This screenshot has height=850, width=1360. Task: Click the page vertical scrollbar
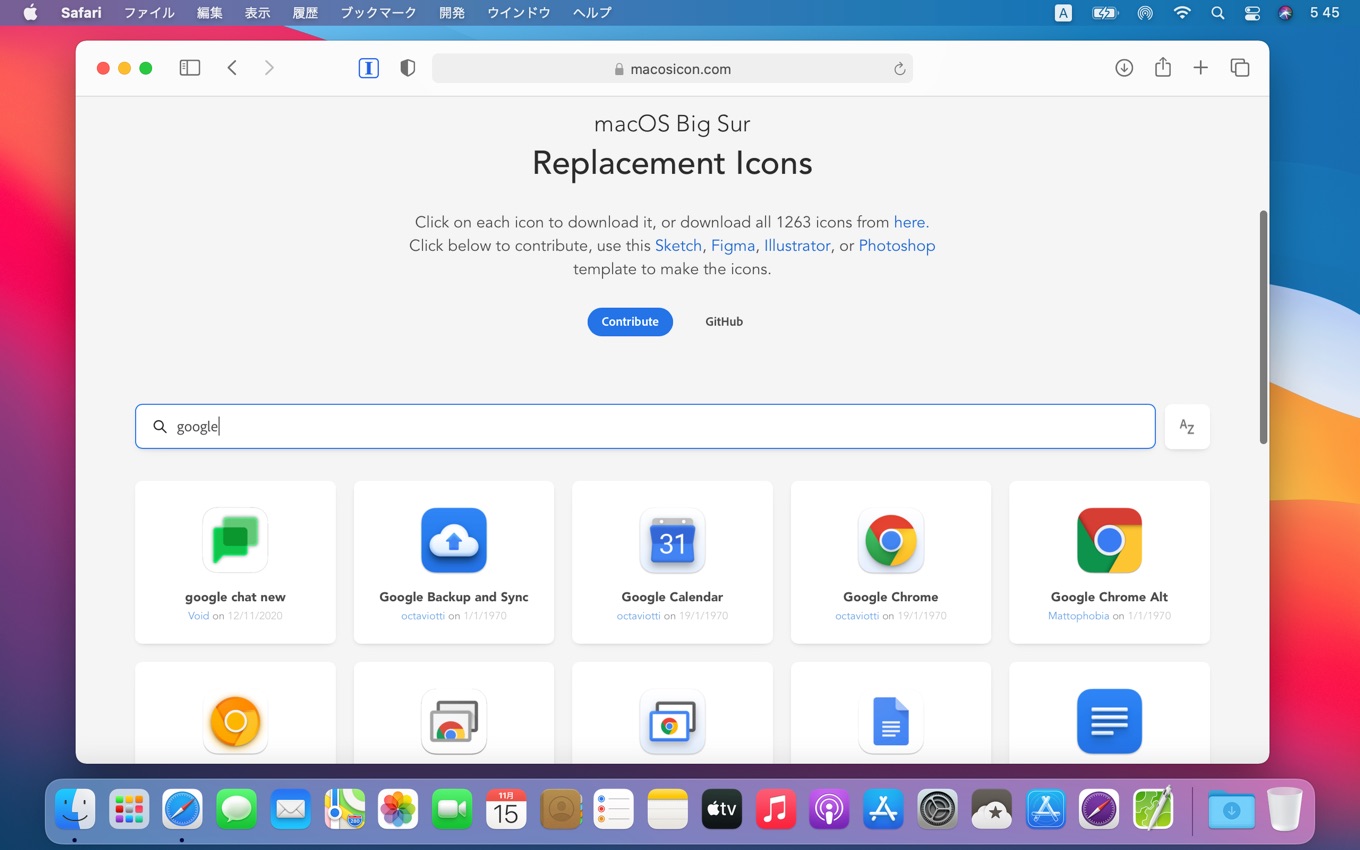pyautogui.click(x=1263, y=327)
